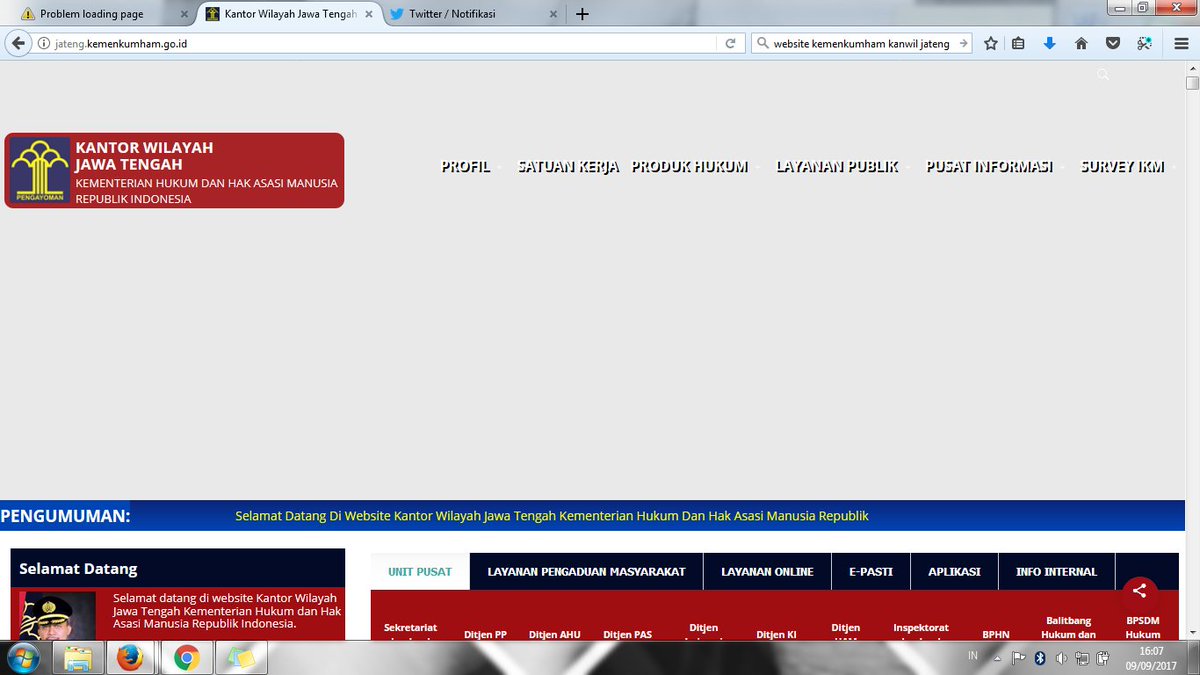Select the UNIT PUSAT tab
This screenshot has height=675, width=1200.
click(420, 572)
